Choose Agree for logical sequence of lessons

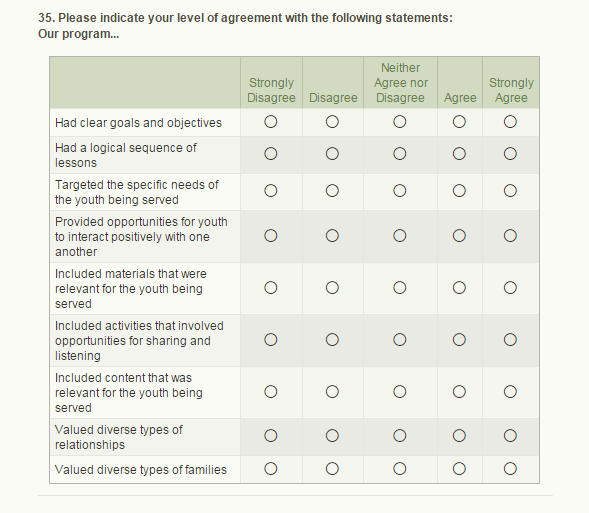(x=459, y=154)
